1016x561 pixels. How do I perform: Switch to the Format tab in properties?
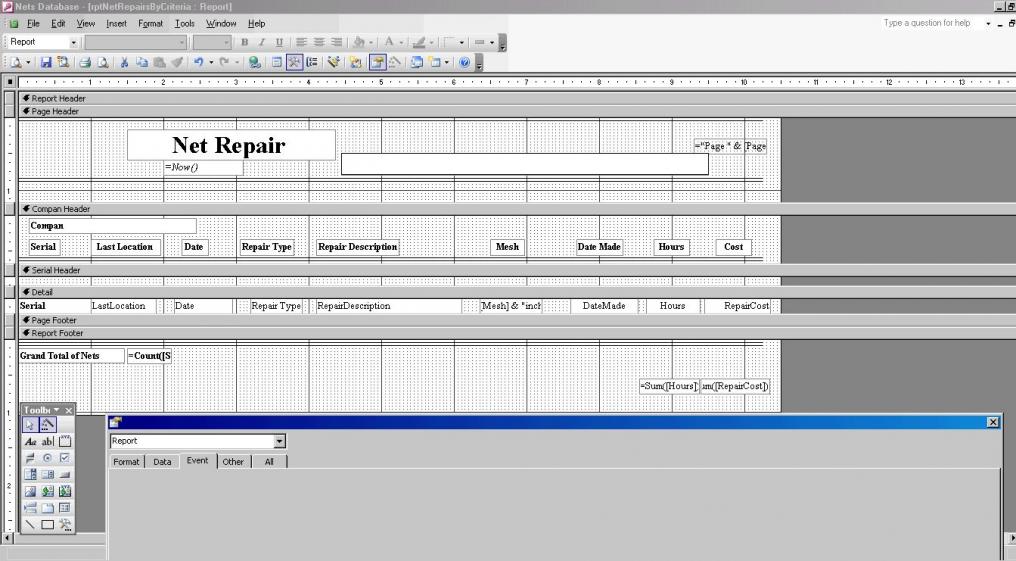(x=126, y=462)
